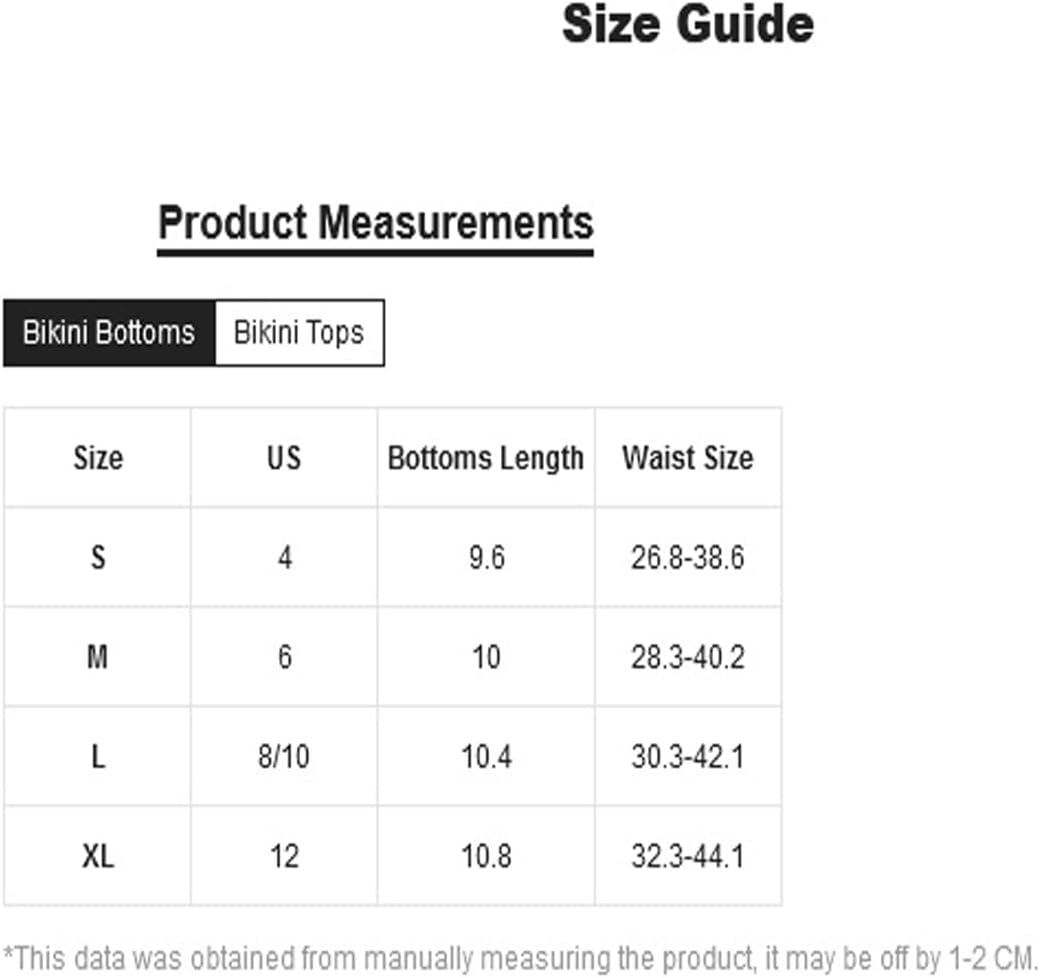Click the 26.8-38.6 waist size value
1040x978 pixels.
pyautogui.click(x=688, y=557)
